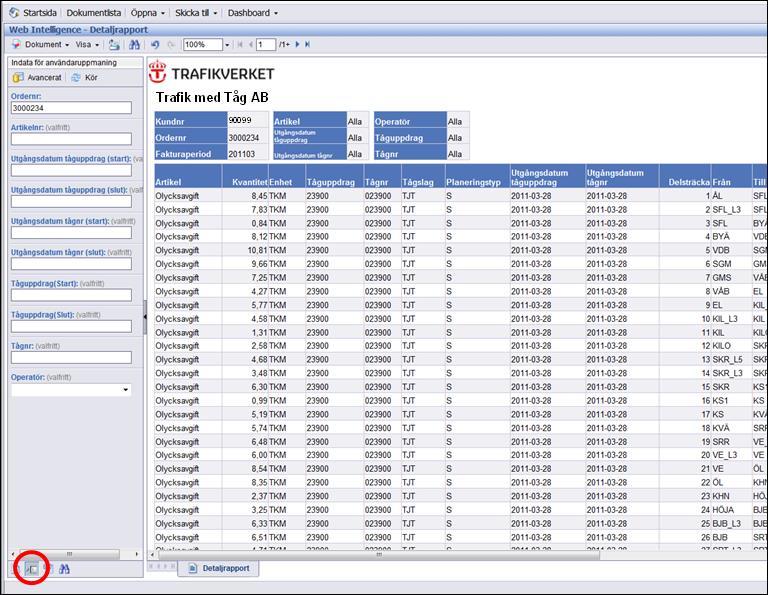768x595 pixels.
Task: Click the Utgångsdatum tågnr (slut) field
Action: click(x=72, y=264)
